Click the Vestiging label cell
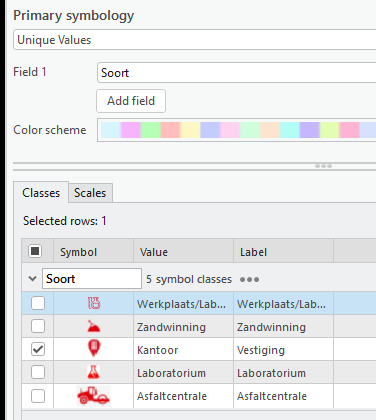376x420 pixels. [x=283, y=350]
